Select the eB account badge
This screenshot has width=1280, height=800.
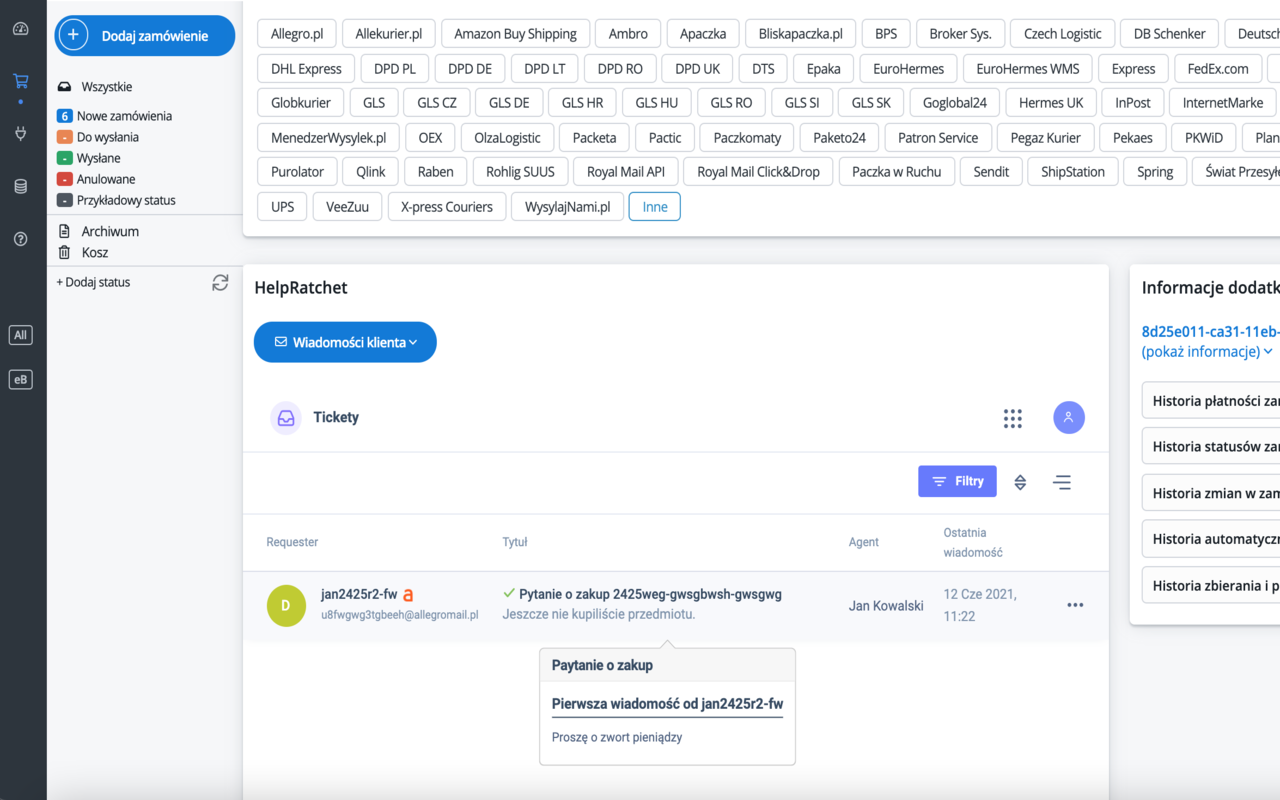click(20, 379)
